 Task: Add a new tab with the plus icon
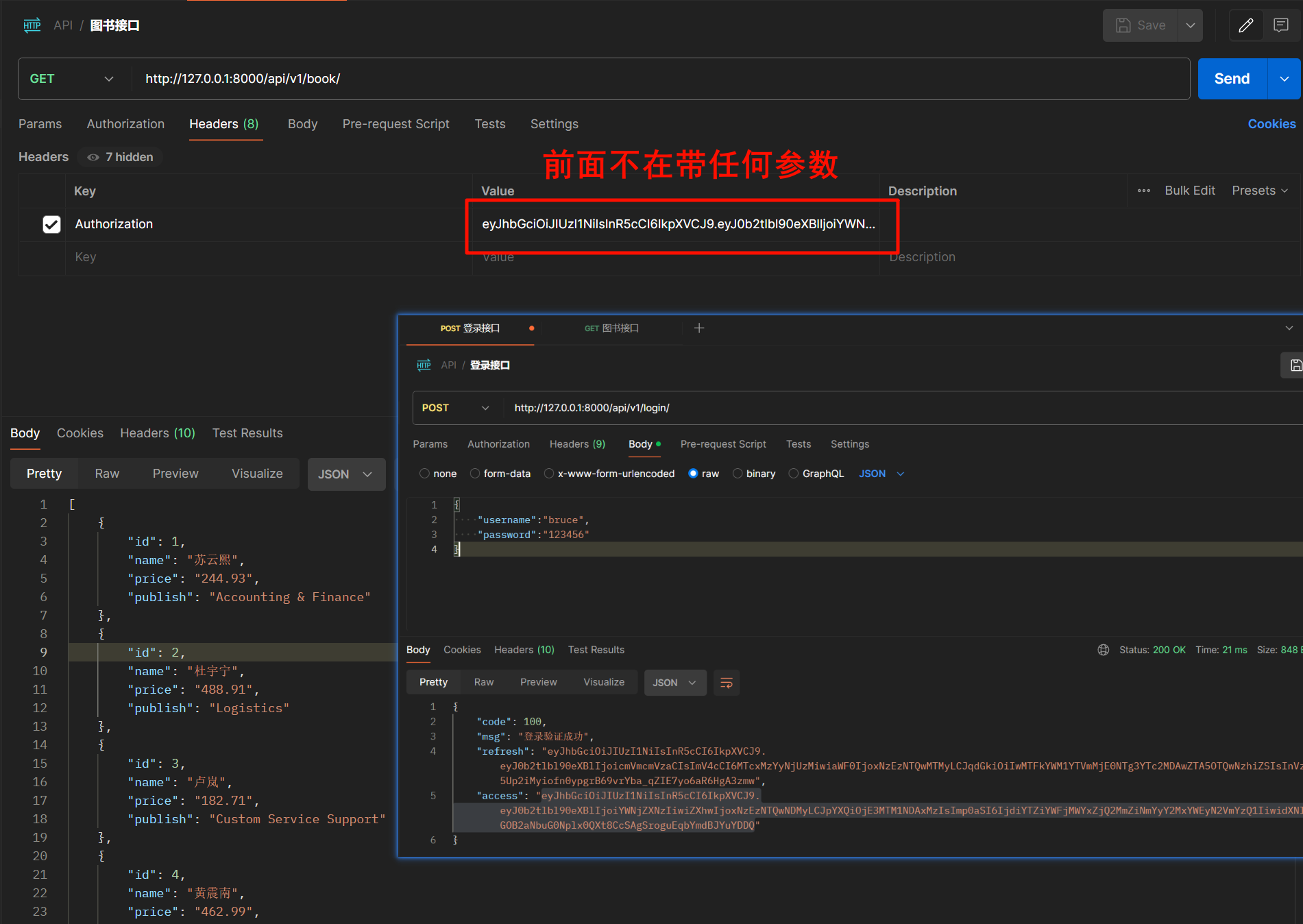tap(699, 328)
